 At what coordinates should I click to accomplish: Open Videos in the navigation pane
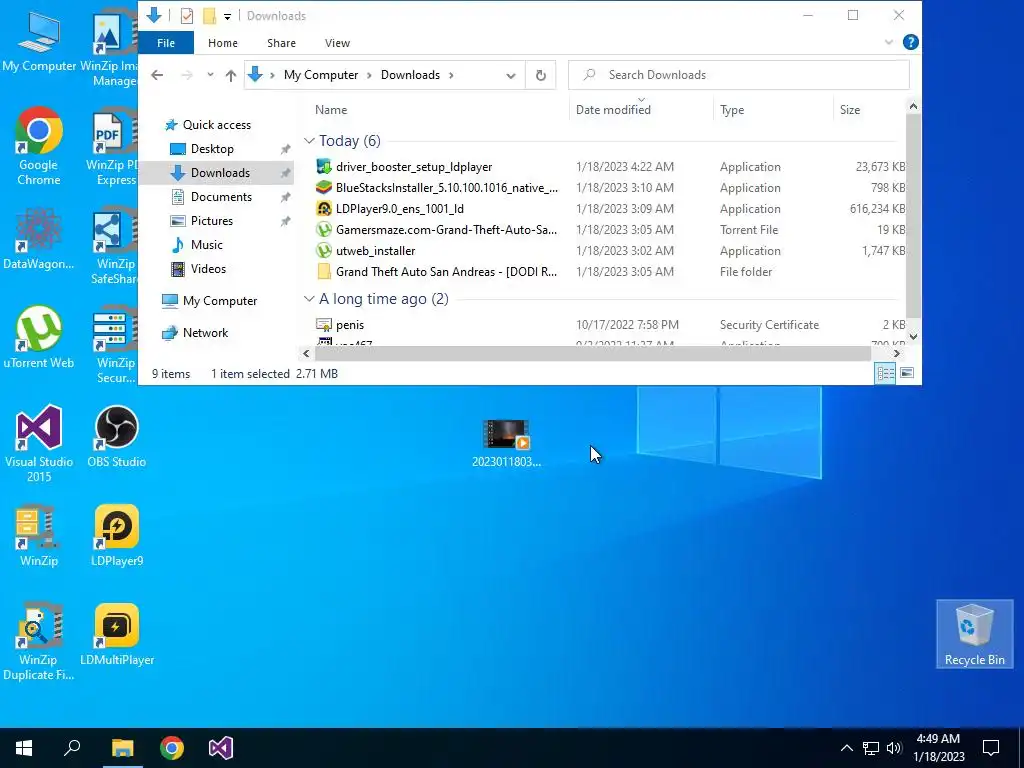point(208,269)
